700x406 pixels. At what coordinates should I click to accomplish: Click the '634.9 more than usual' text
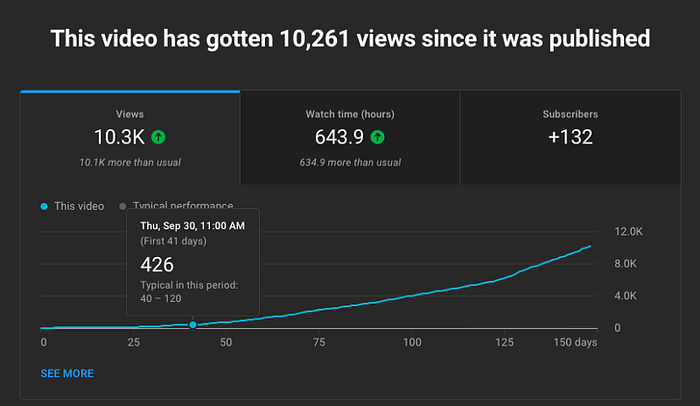pyautogui.click(x=350, y=163)
